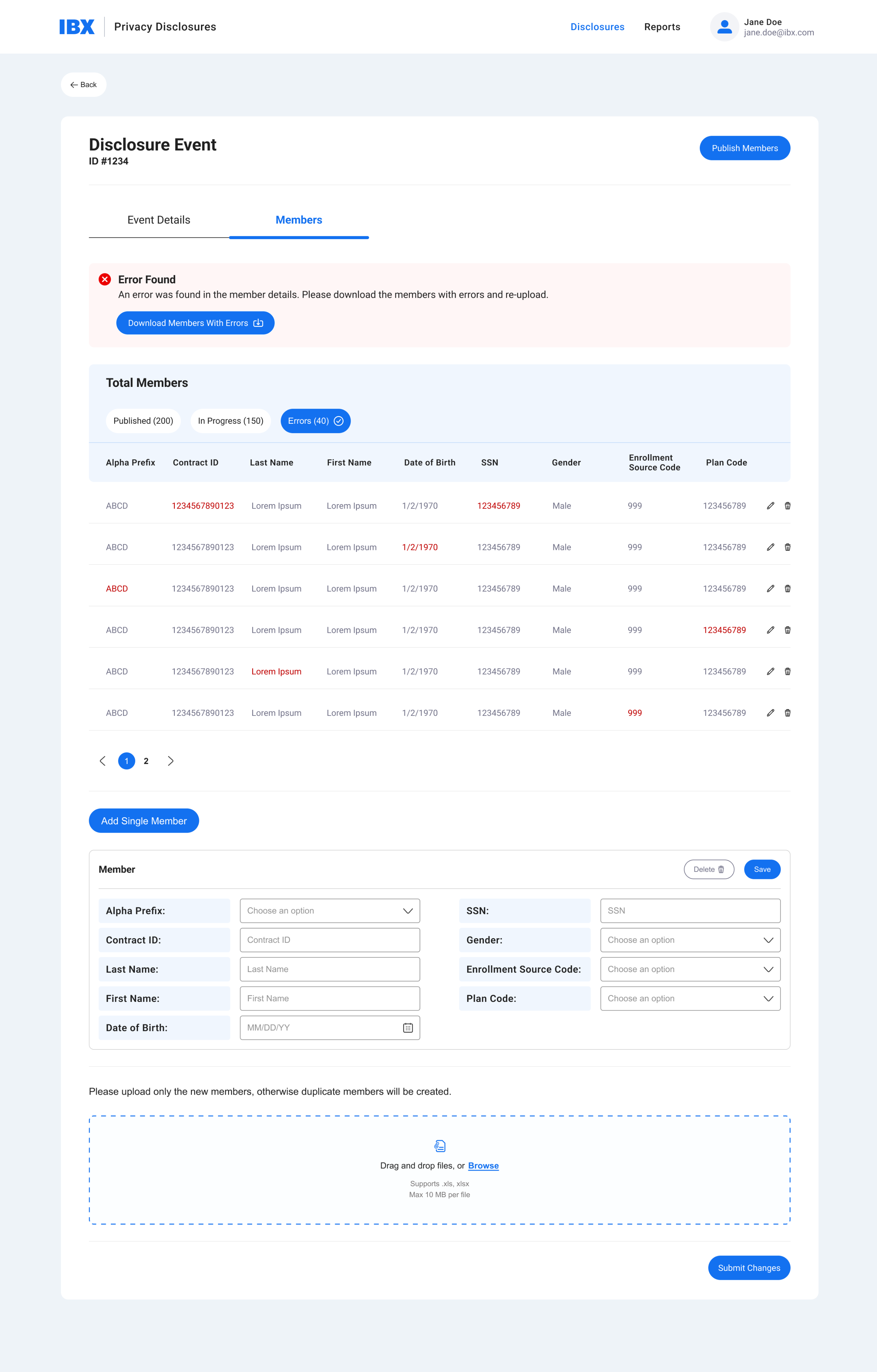Toggle the Errors (40) filter chip
This screenshot has height=1372, width=877.
point(315,421)
